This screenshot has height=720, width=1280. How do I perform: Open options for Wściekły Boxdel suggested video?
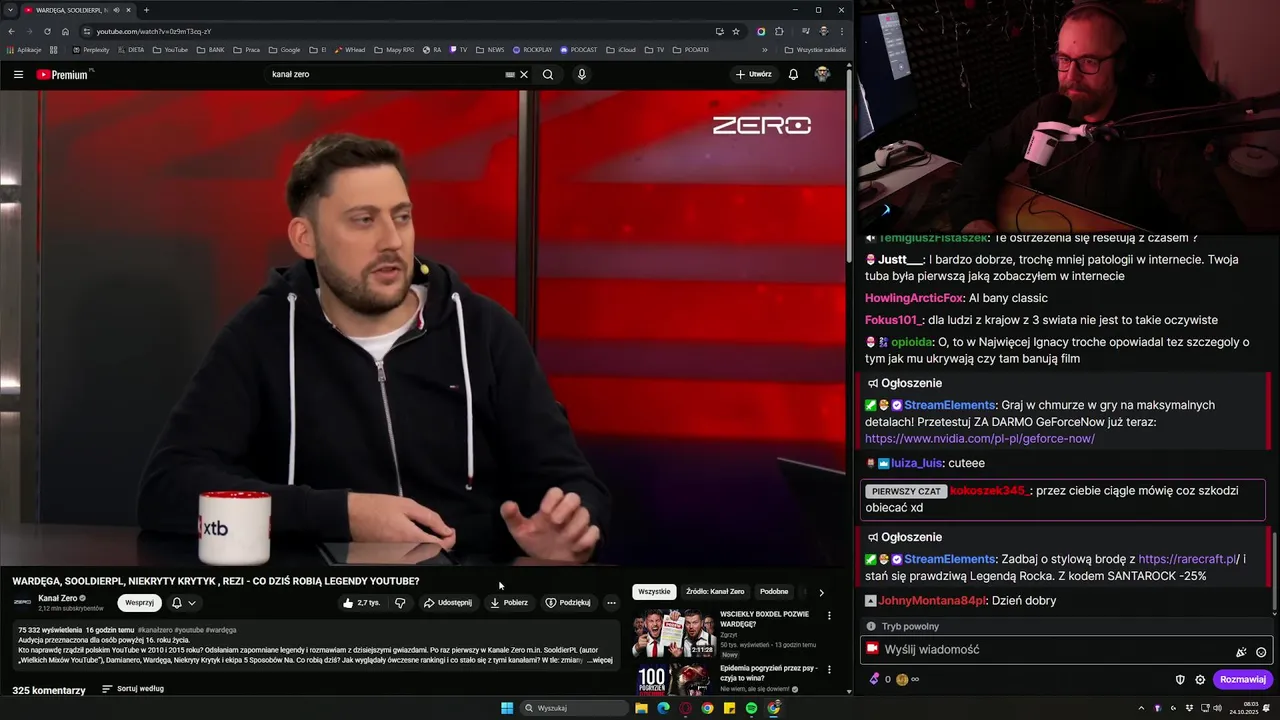pos(829,616)
